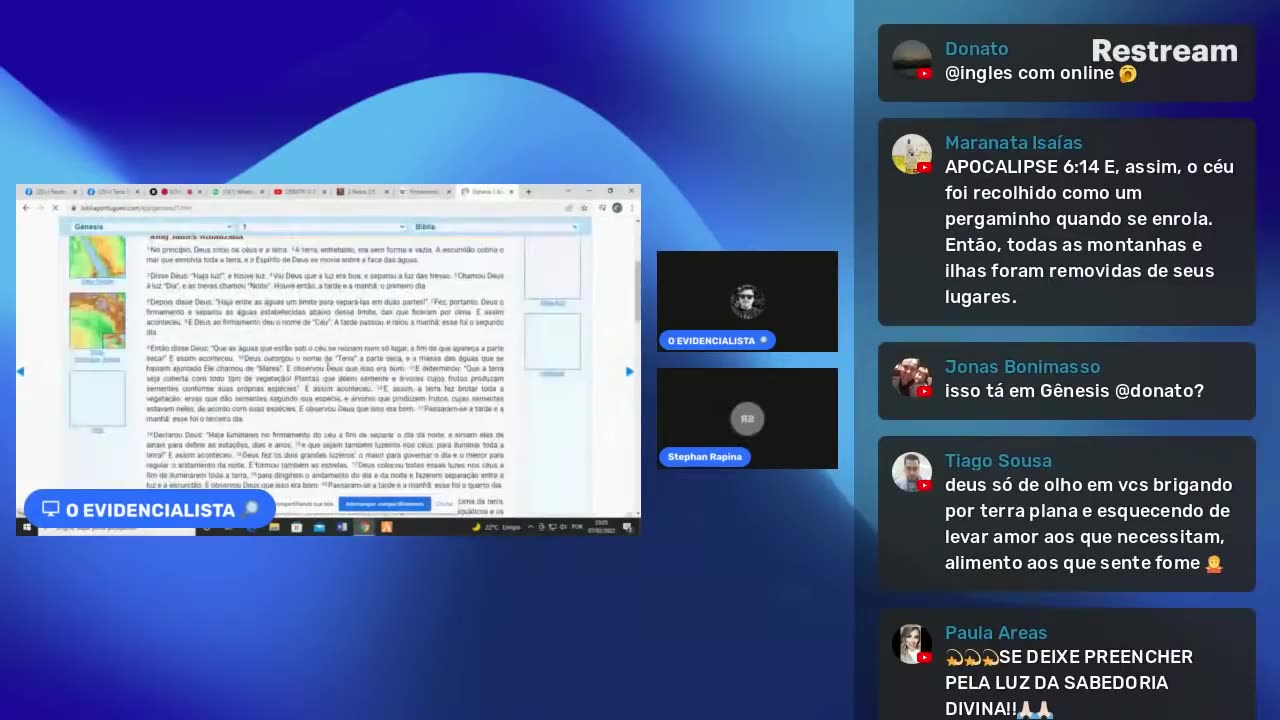Image resolution: width=1280 pixels, height=720 pixels.
Task: Click the O EVIDENCIALISTA webcam tile
Action: coord(747,301)
